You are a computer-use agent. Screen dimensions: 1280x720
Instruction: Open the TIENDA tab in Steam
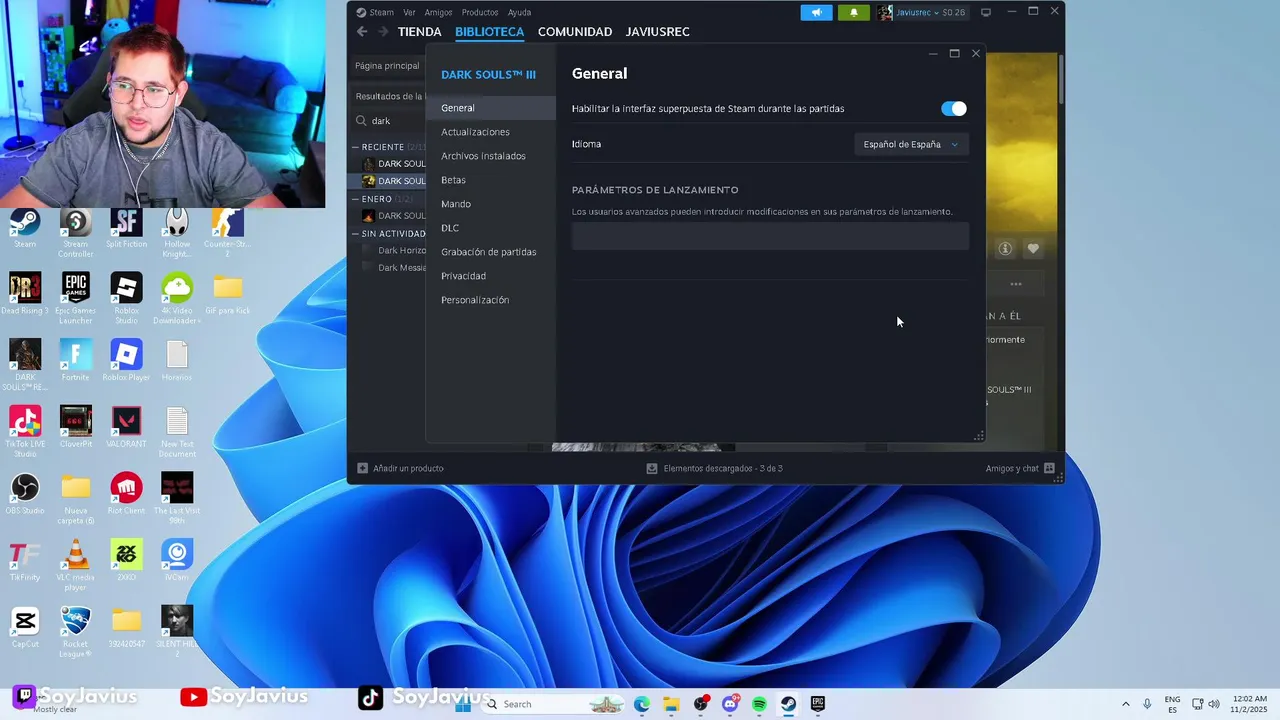coord(419,32)
